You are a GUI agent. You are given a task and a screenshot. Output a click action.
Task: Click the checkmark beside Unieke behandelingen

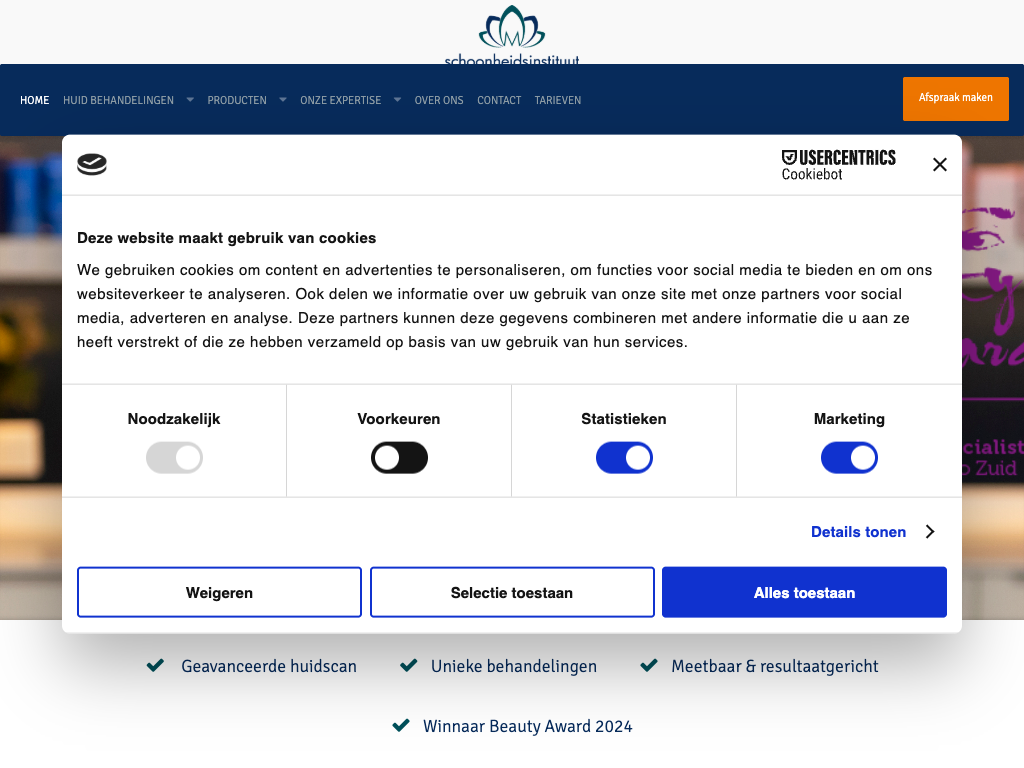click(x=409, y=665)
